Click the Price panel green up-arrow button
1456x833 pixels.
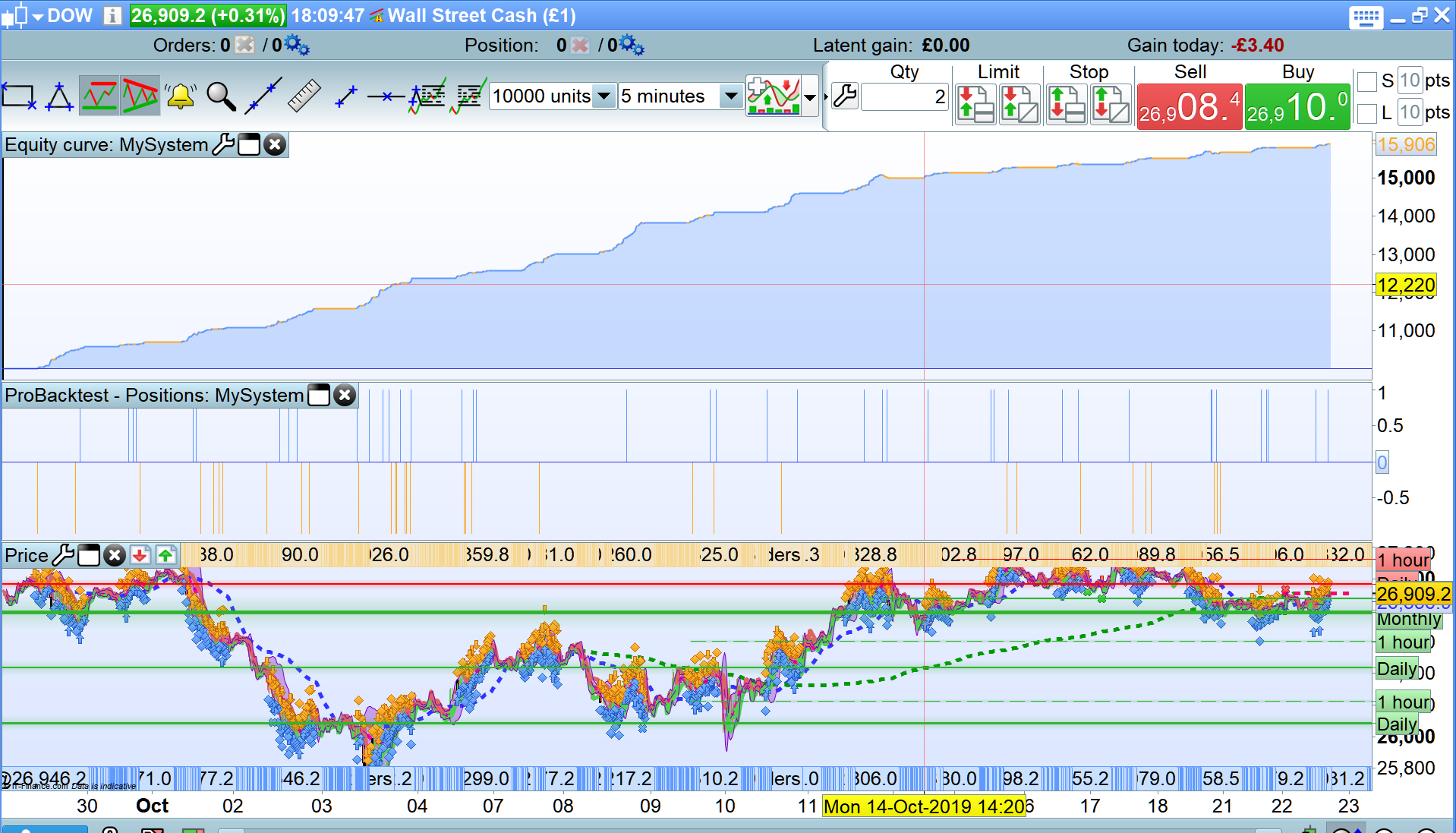click(x=165, y=555)
